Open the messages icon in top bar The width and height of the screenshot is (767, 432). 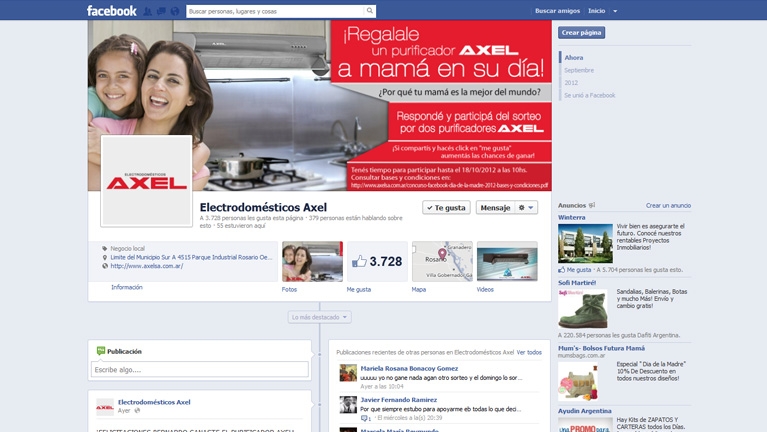pos(161,11)
